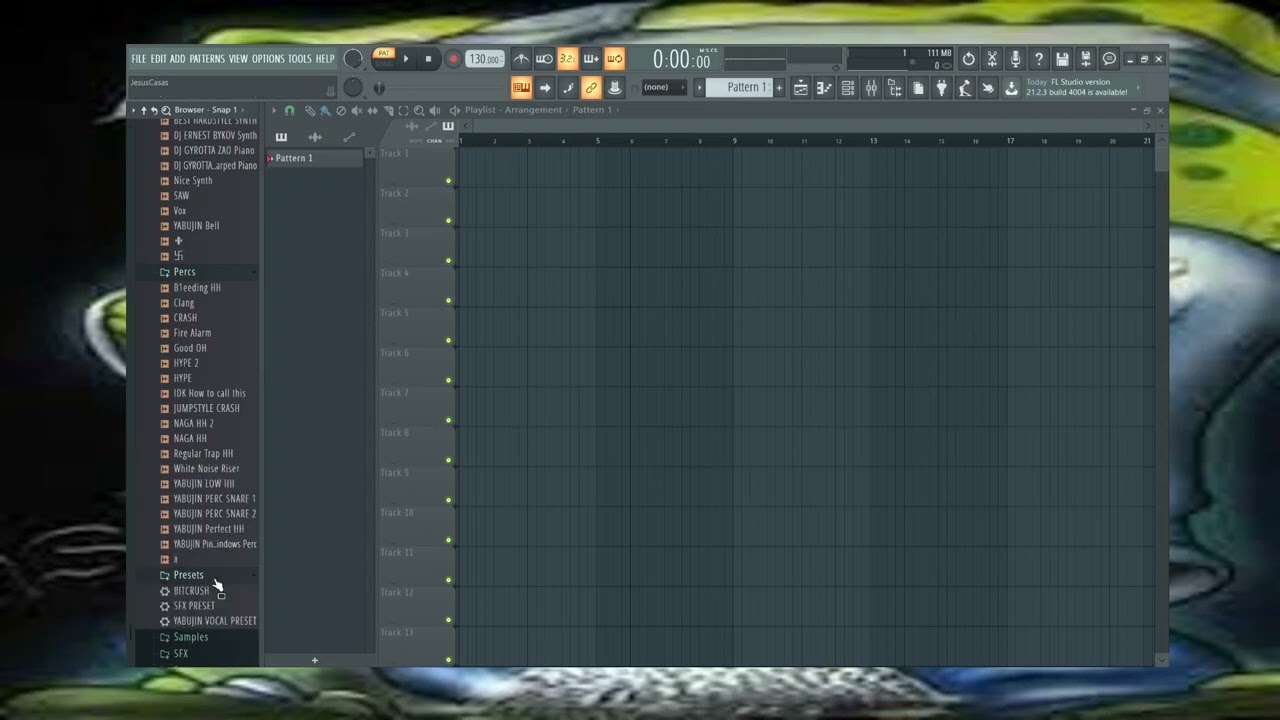
Task: Open the (none) snap selector dropdown
Action: [663, 87]
